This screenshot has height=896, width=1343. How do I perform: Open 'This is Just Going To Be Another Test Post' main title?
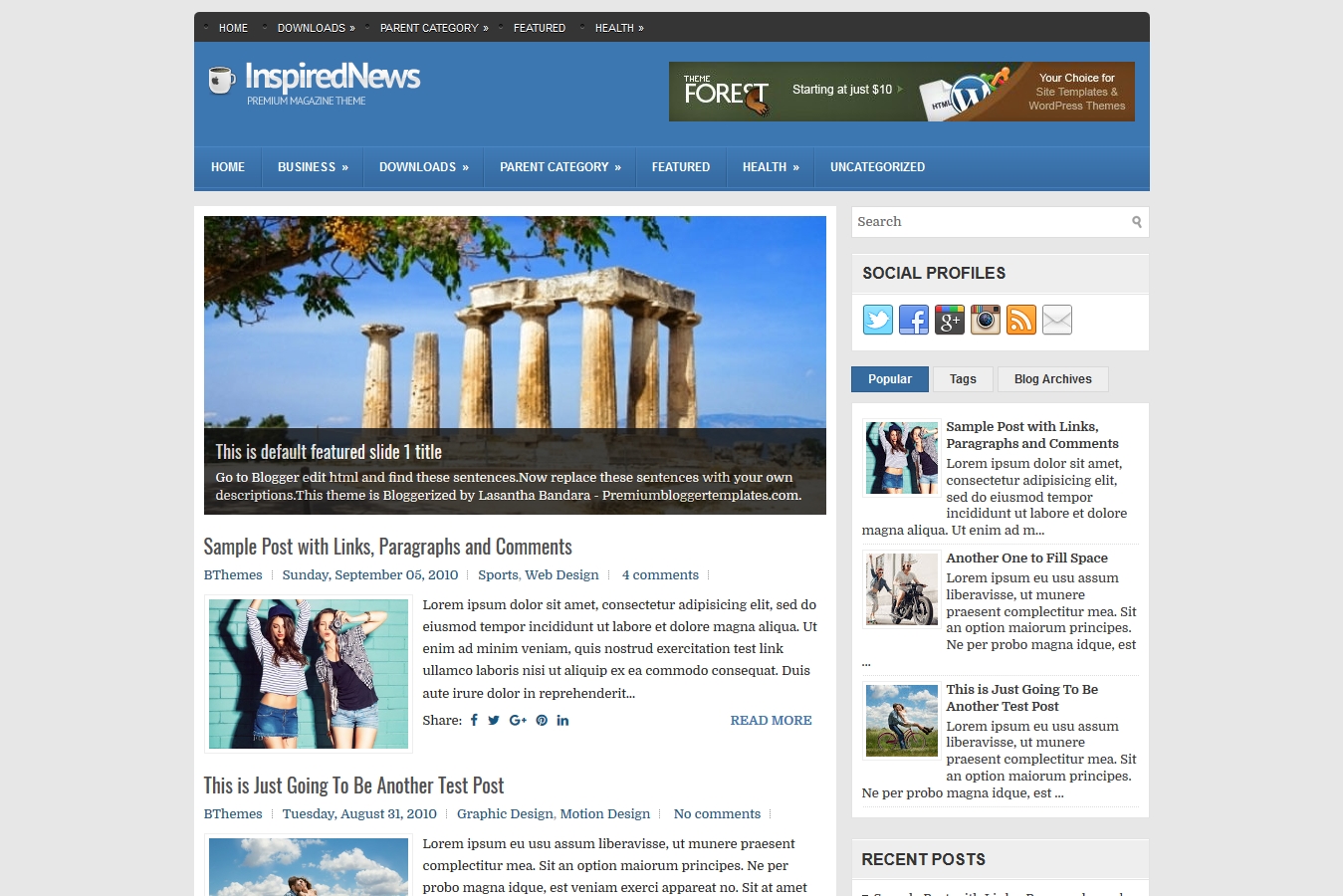pos(353,785)
